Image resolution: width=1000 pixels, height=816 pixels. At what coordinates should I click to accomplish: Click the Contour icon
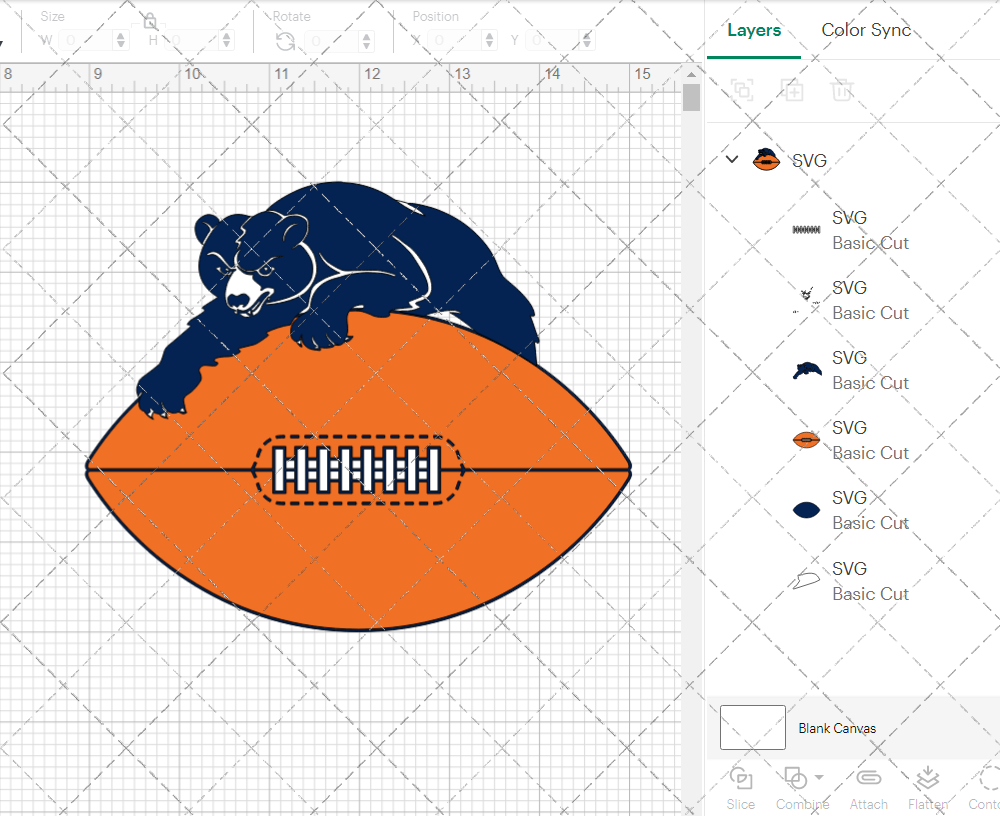pyautogui.click(x=989, y=779)
